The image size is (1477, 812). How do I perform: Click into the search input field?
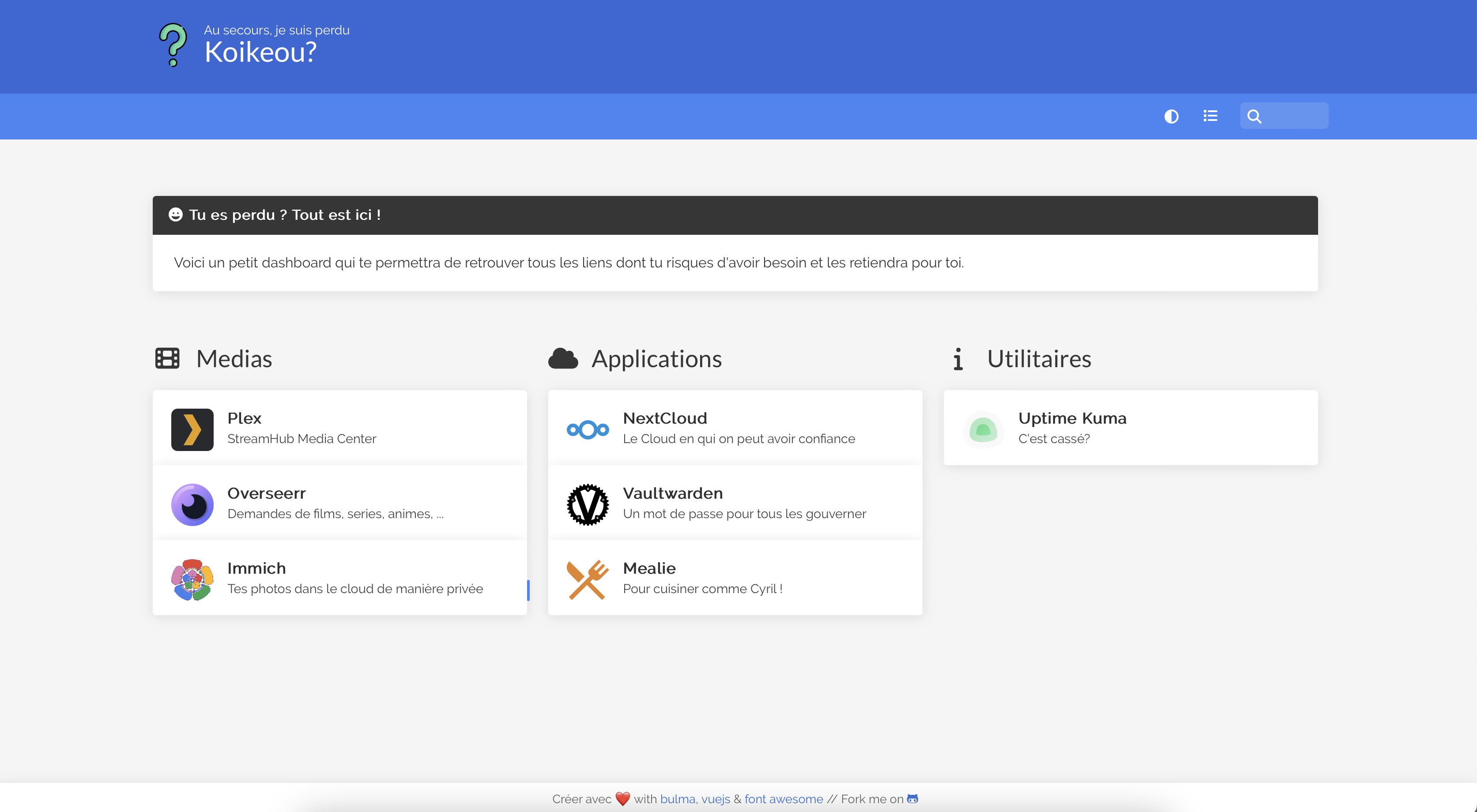tap(1296, 117)
